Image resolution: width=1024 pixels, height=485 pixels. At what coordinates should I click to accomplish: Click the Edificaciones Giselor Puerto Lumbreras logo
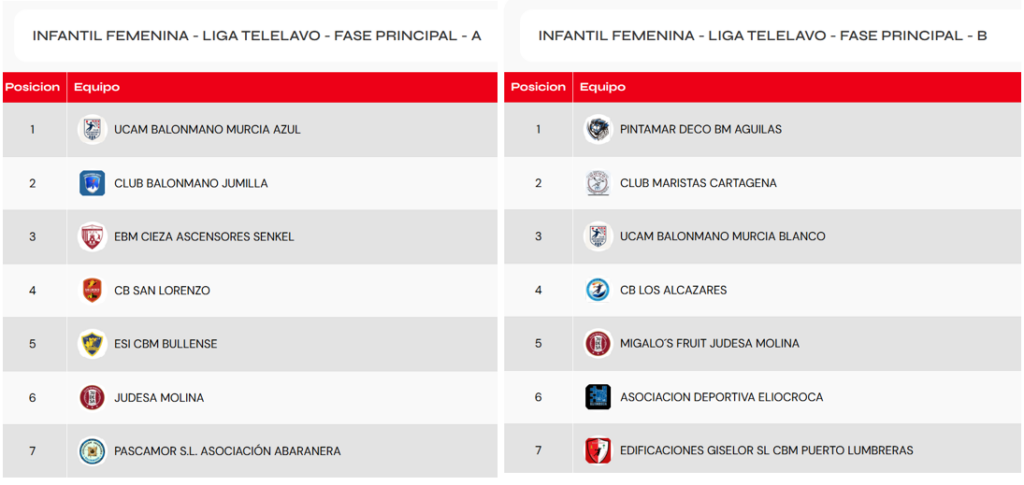point(598,450)
